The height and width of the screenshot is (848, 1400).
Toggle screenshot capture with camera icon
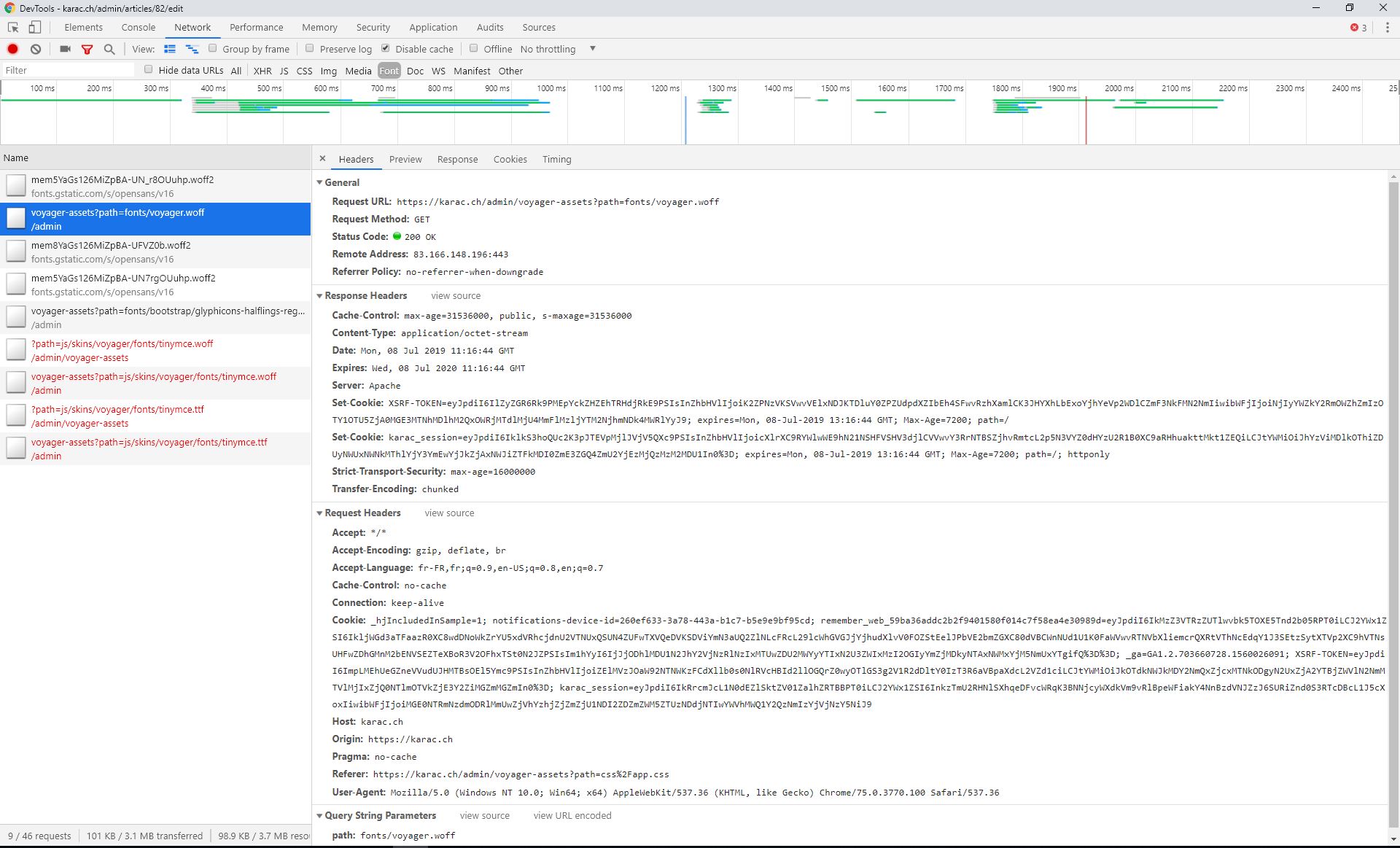tap(64, 49)
